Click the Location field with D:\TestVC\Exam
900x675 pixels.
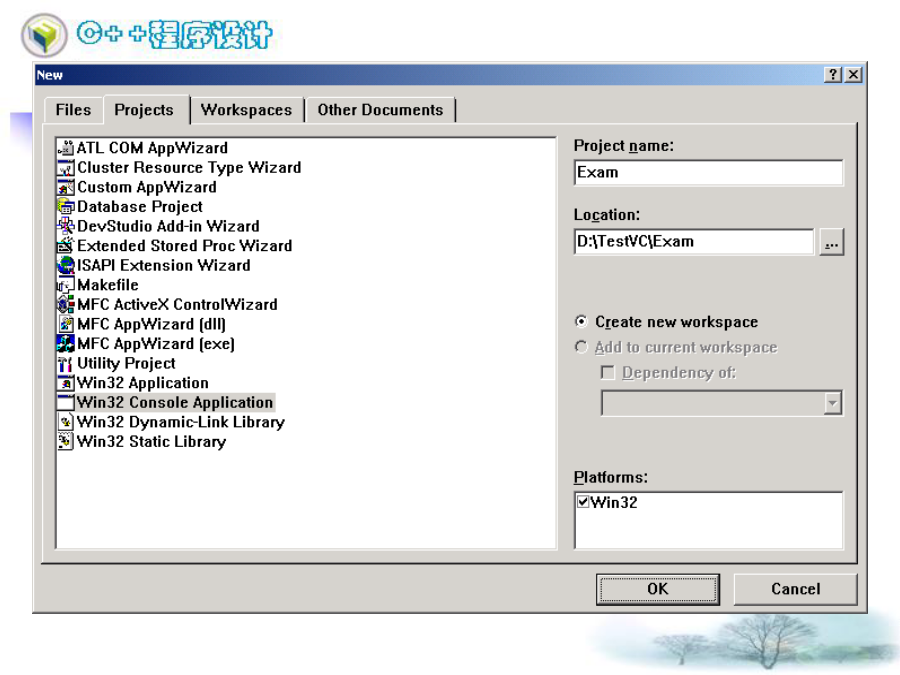point(694,242)
